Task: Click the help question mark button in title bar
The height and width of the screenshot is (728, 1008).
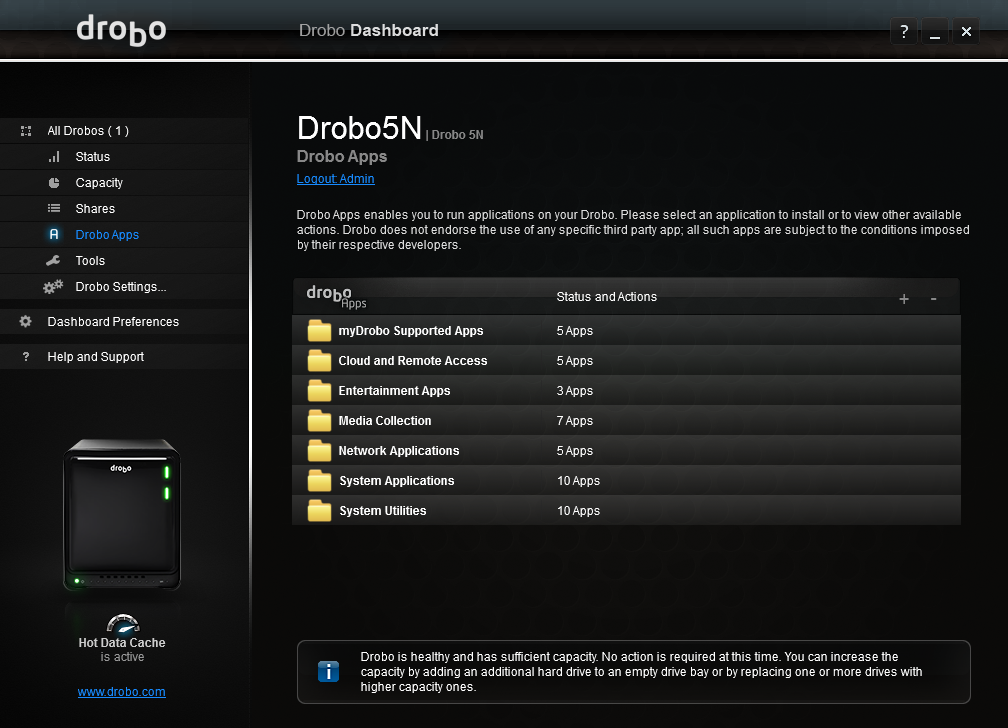Action: tap(904, 31)
